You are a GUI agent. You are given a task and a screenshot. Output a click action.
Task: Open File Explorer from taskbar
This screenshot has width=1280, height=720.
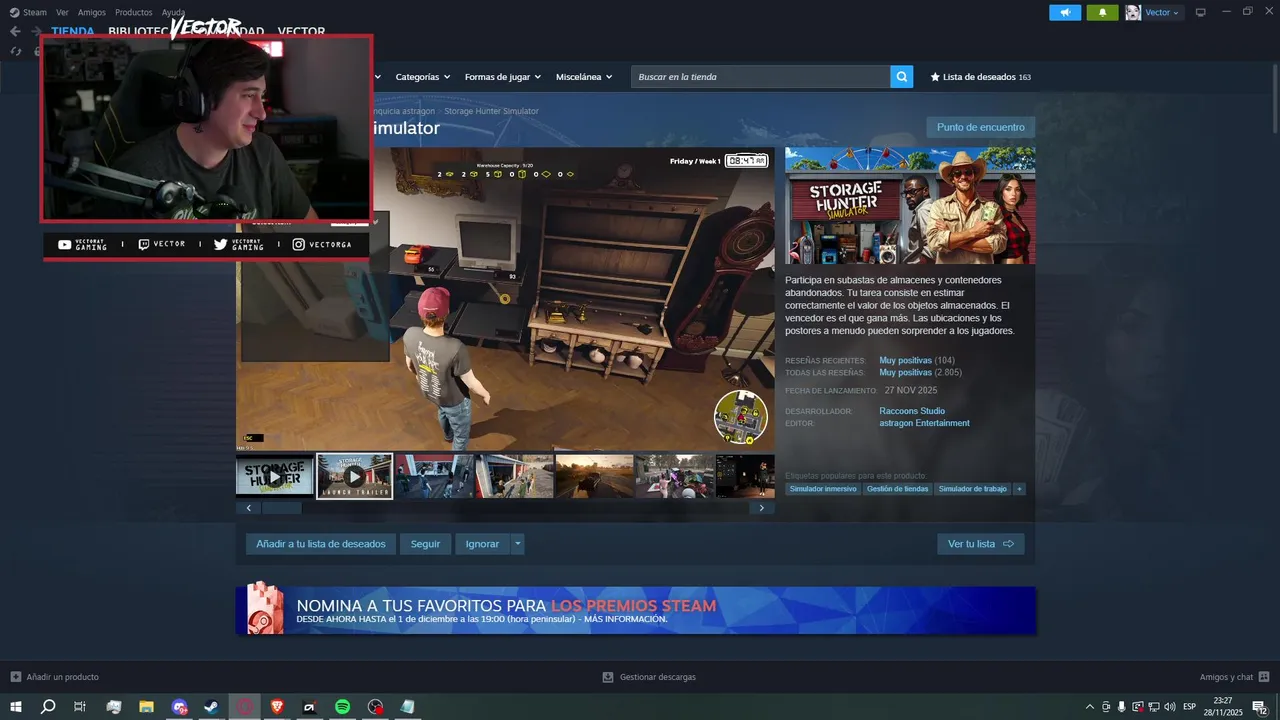click(146, 707)
